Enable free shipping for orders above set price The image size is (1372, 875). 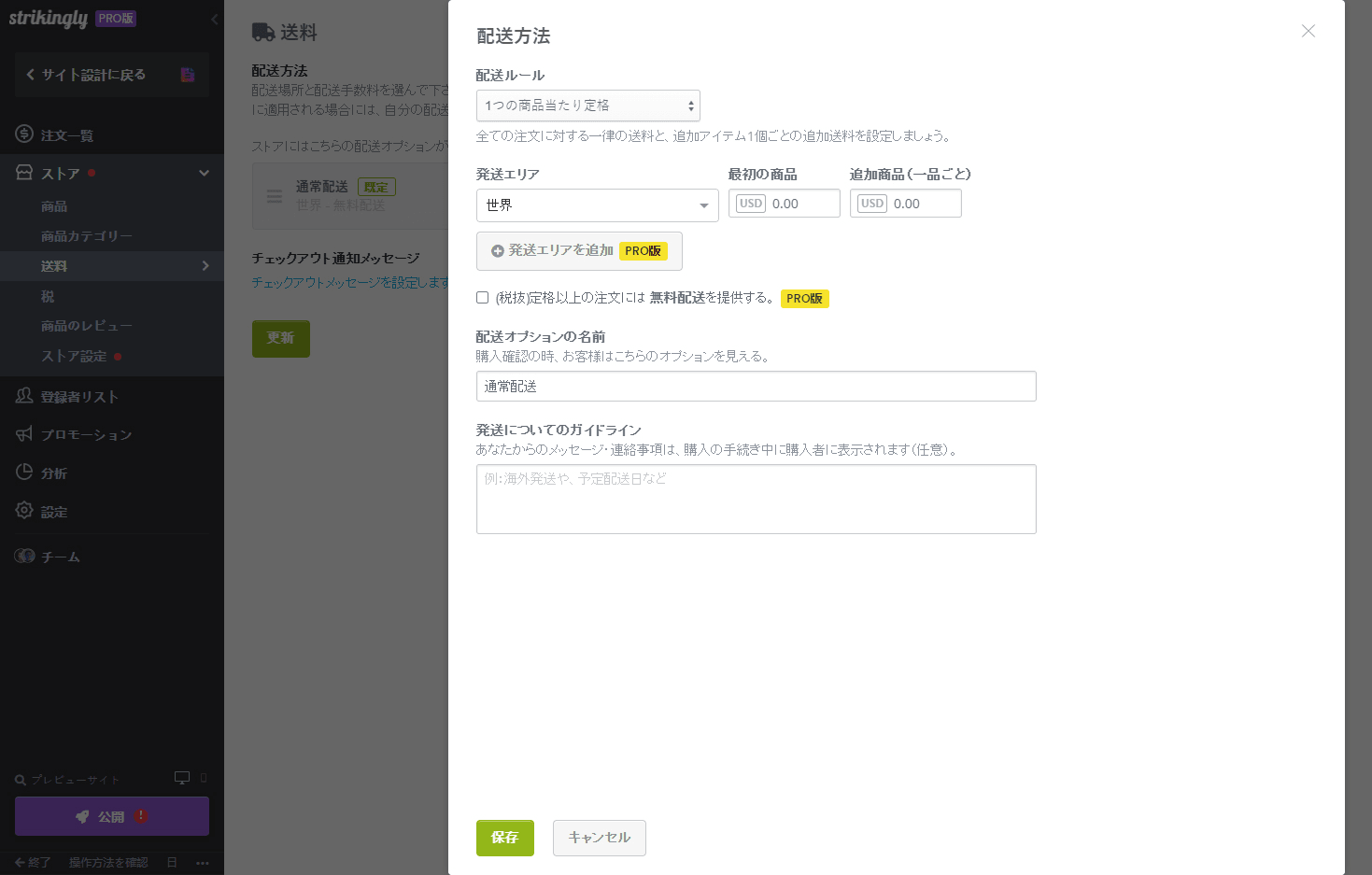pyautogui.click(x=483, y=297)
